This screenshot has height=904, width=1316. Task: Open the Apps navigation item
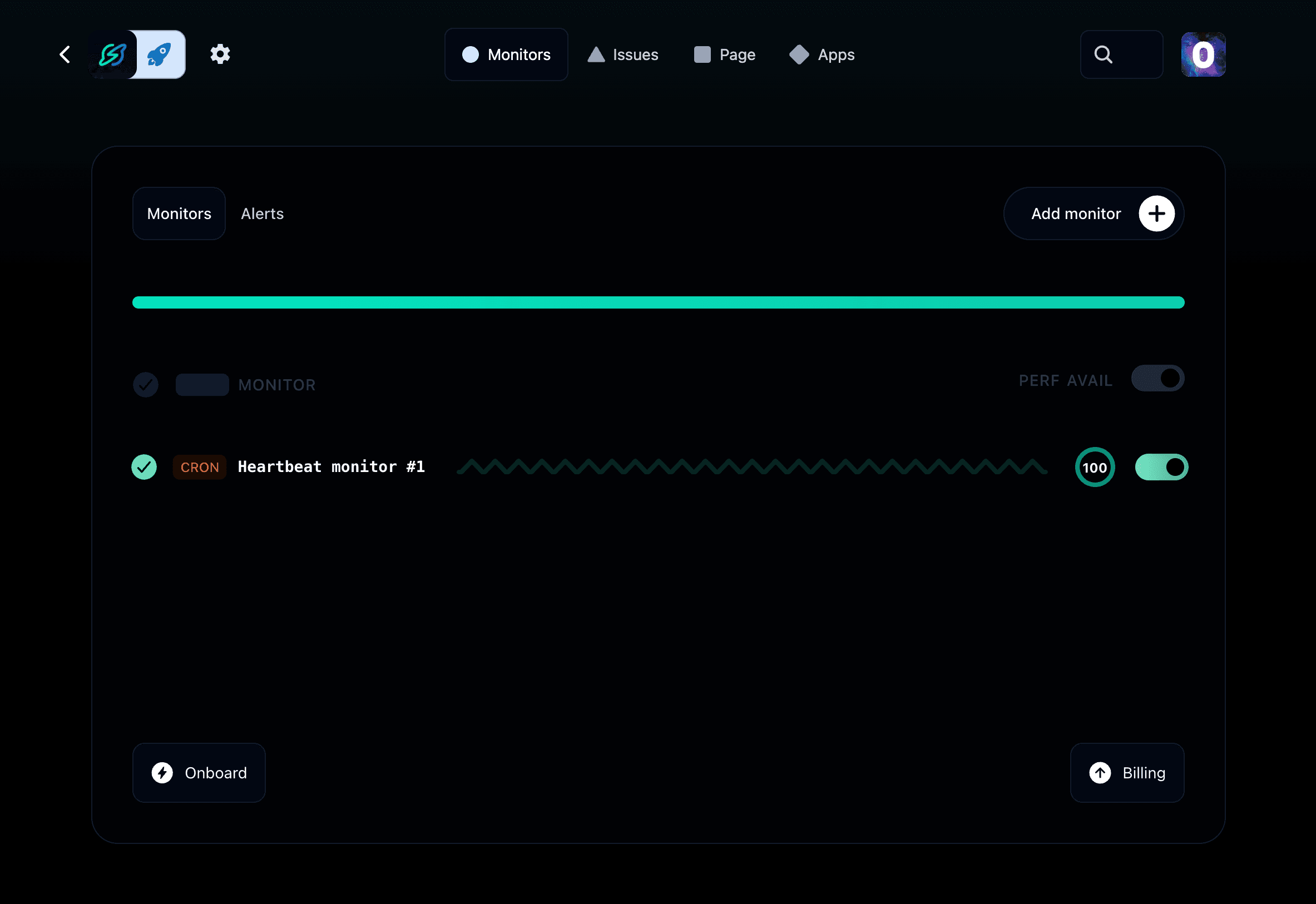coord(822,55)
